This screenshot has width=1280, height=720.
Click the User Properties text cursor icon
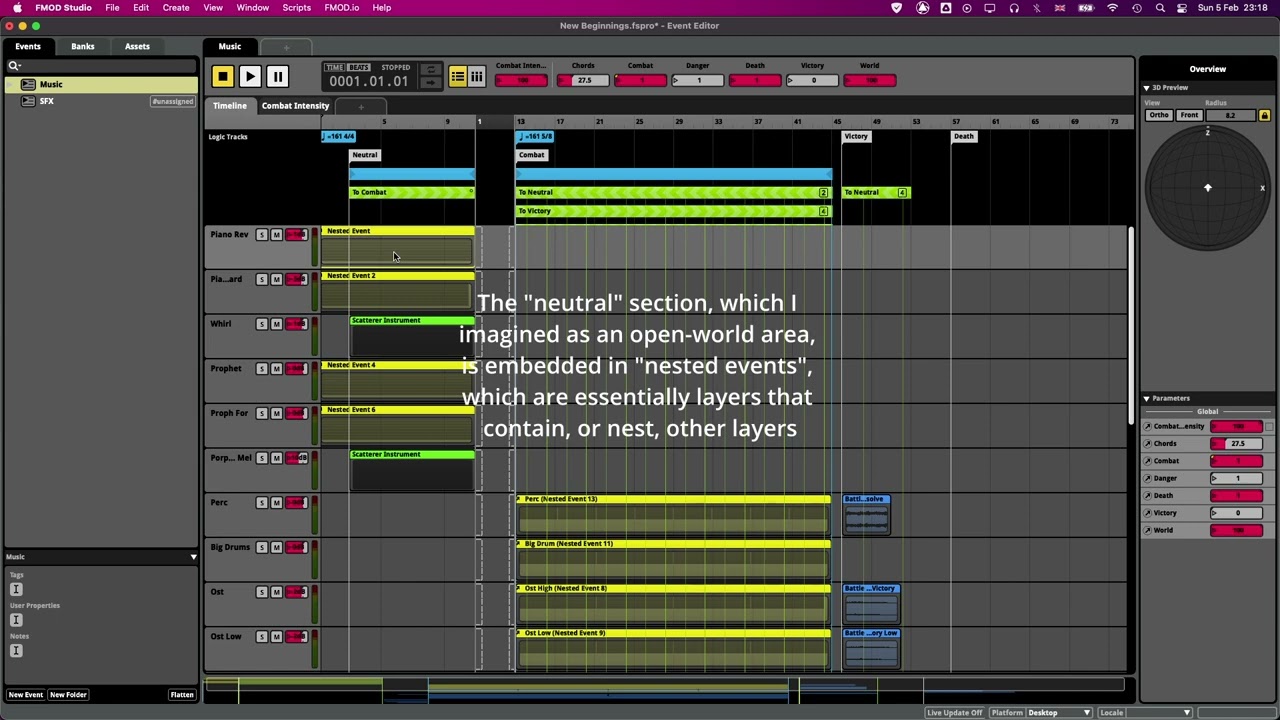(x=16, y=620)
